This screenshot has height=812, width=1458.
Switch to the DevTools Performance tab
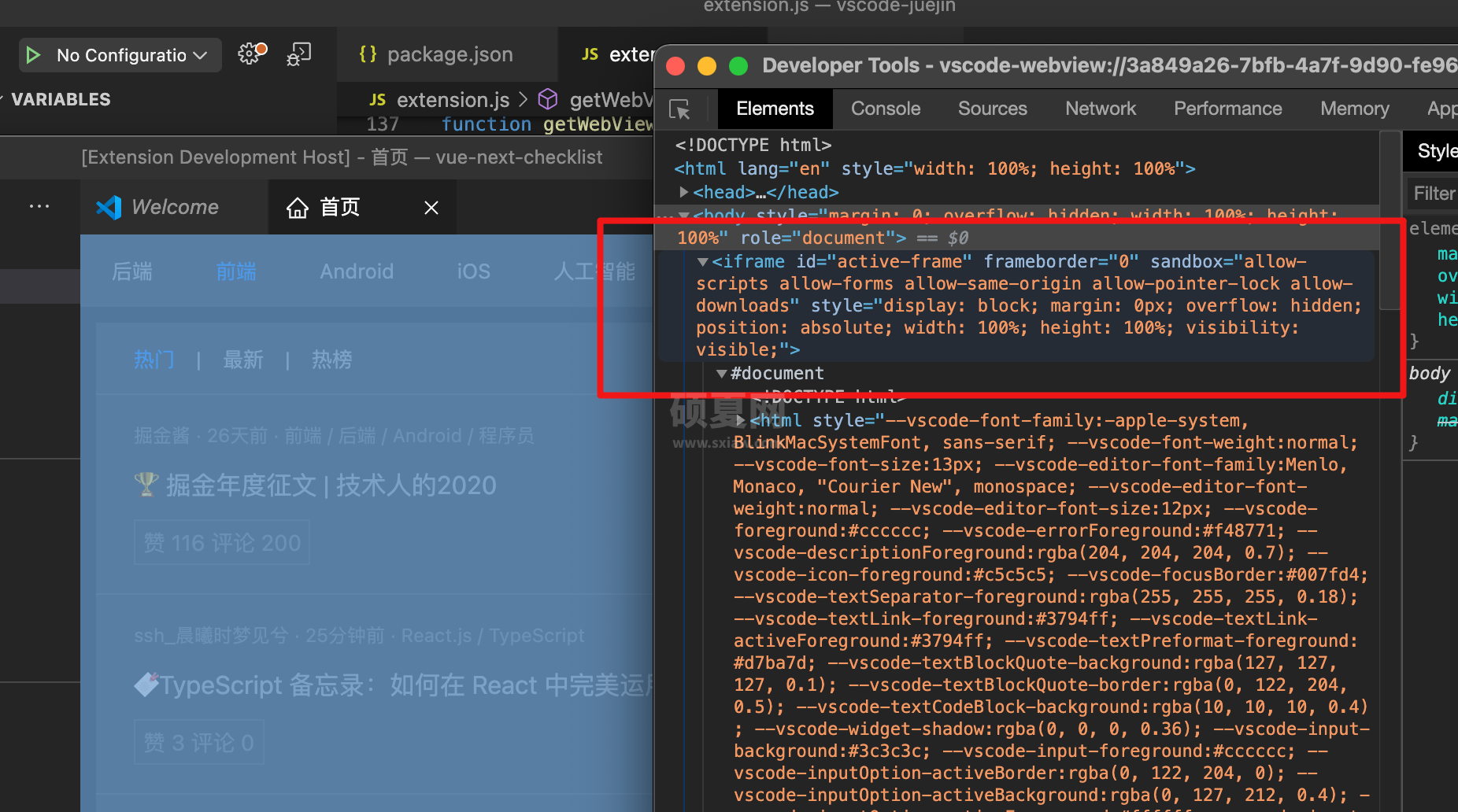[x=1228, y=109]
